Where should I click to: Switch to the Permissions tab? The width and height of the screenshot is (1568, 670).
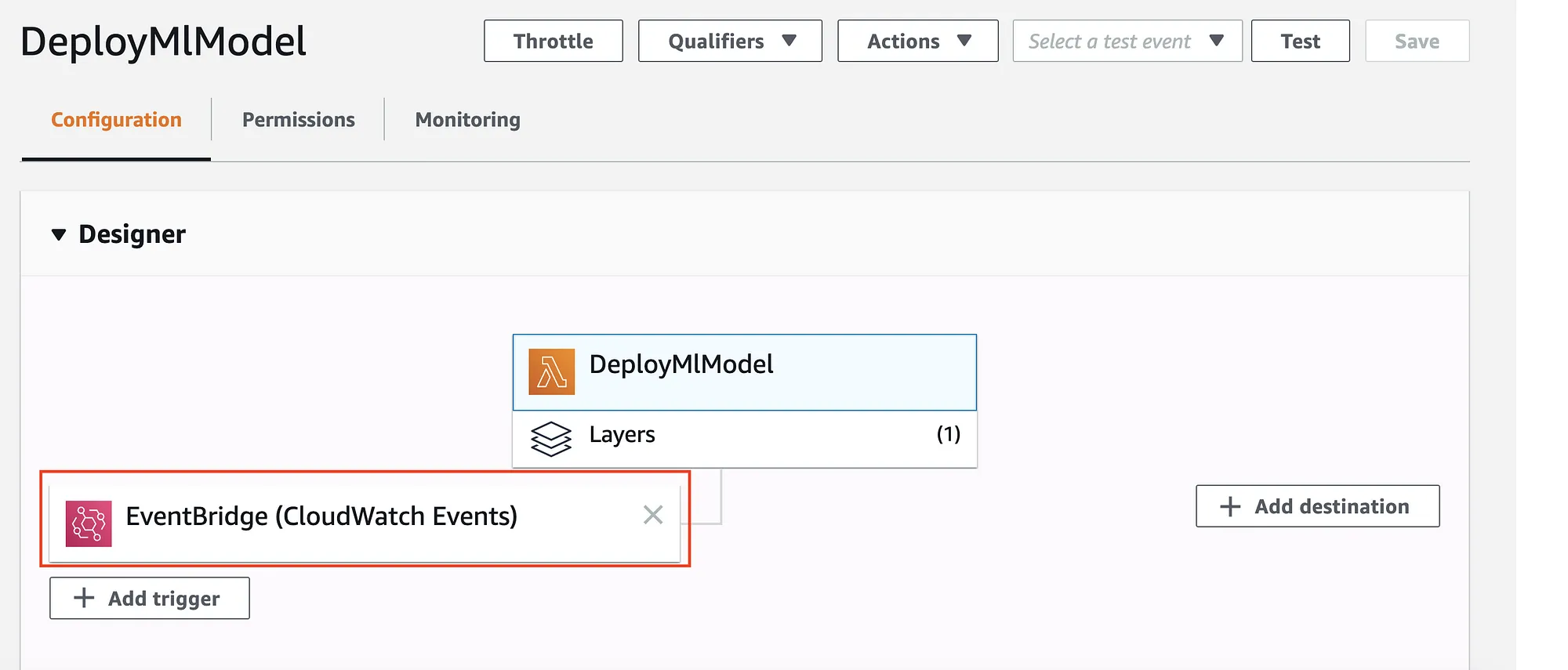point(298,120)
